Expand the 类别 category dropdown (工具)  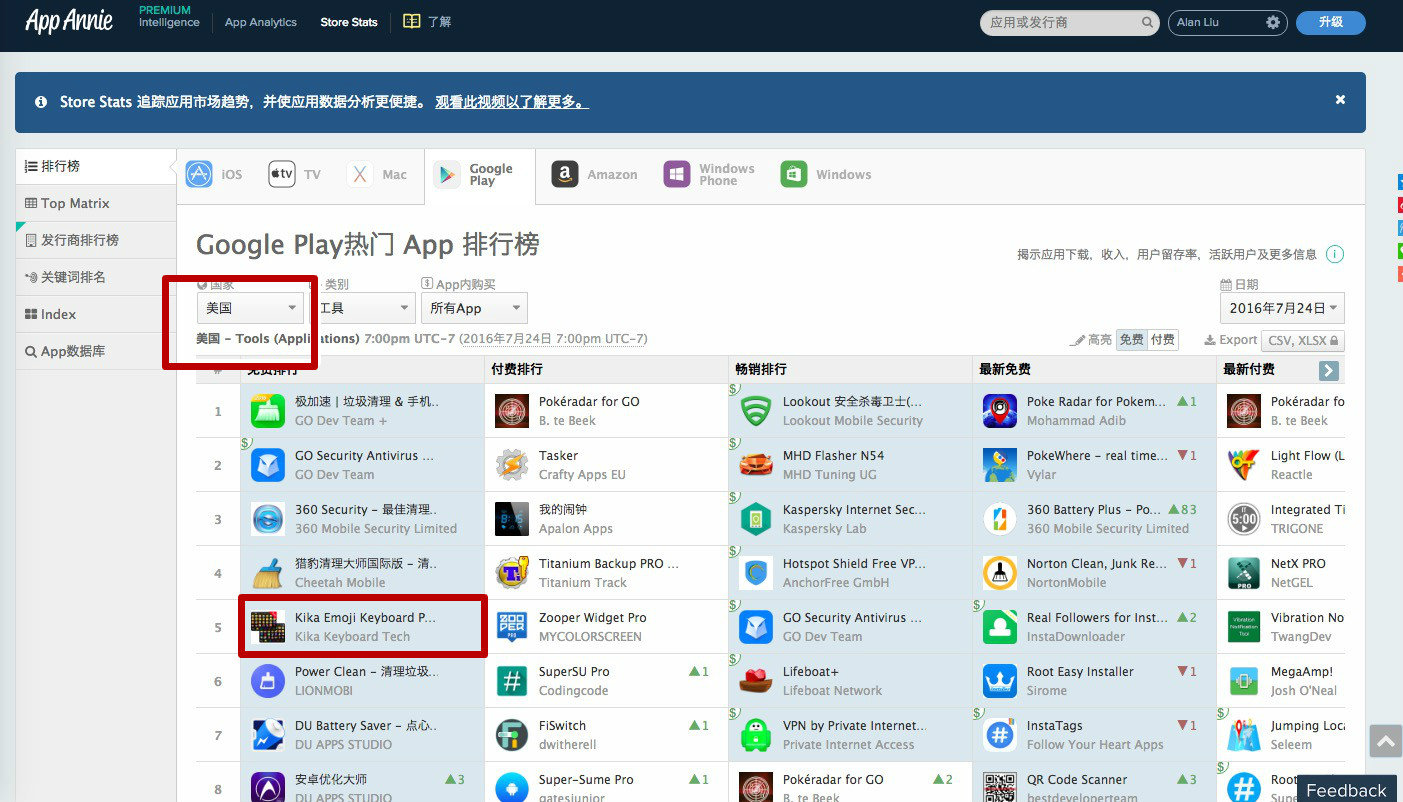[x=362, y=308]
